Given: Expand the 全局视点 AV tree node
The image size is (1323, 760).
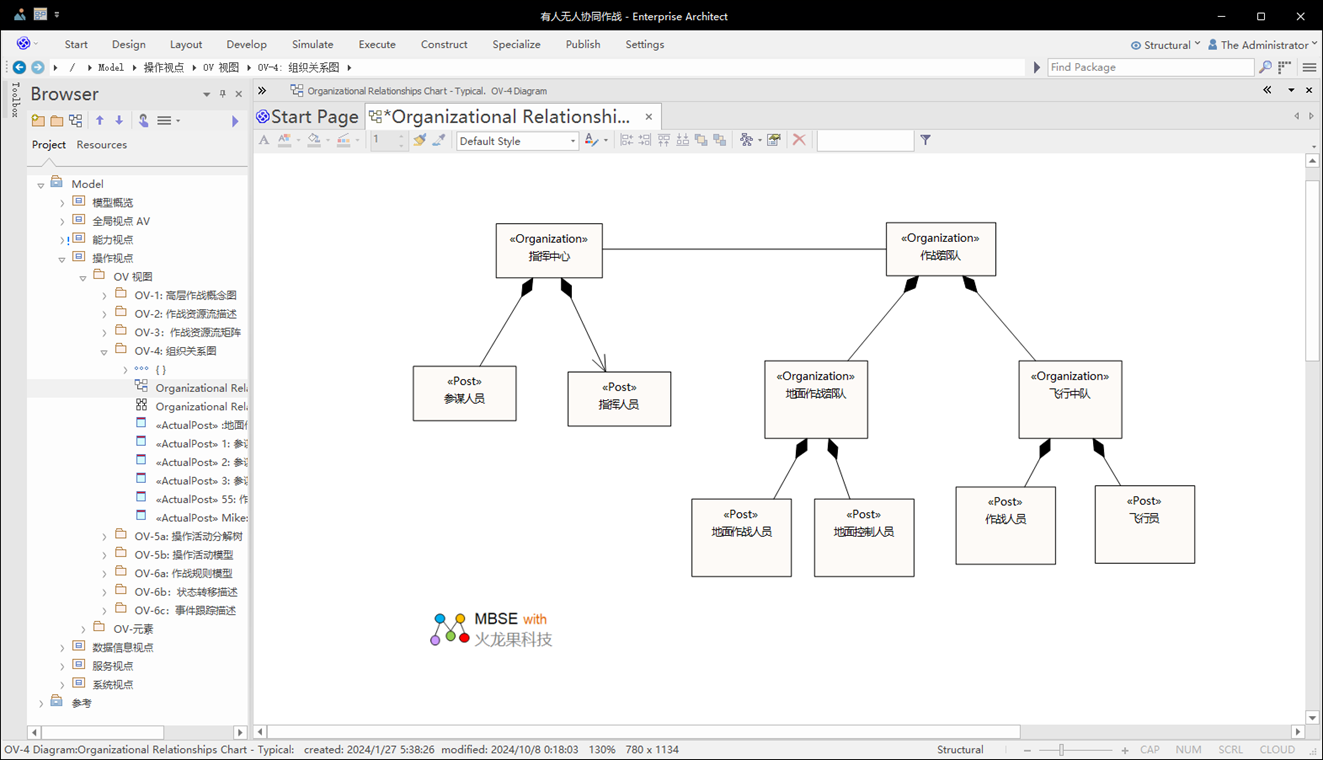Looking at the screenshot, I should 62,222.
